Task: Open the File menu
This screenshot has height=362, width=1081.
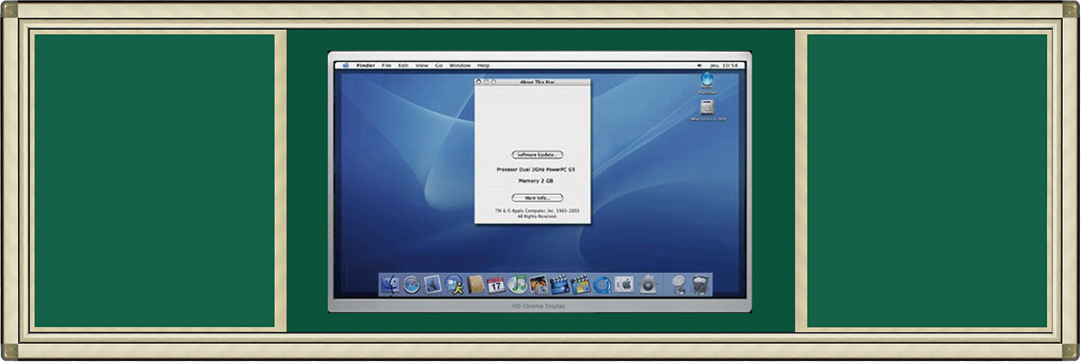Action: 386,66
